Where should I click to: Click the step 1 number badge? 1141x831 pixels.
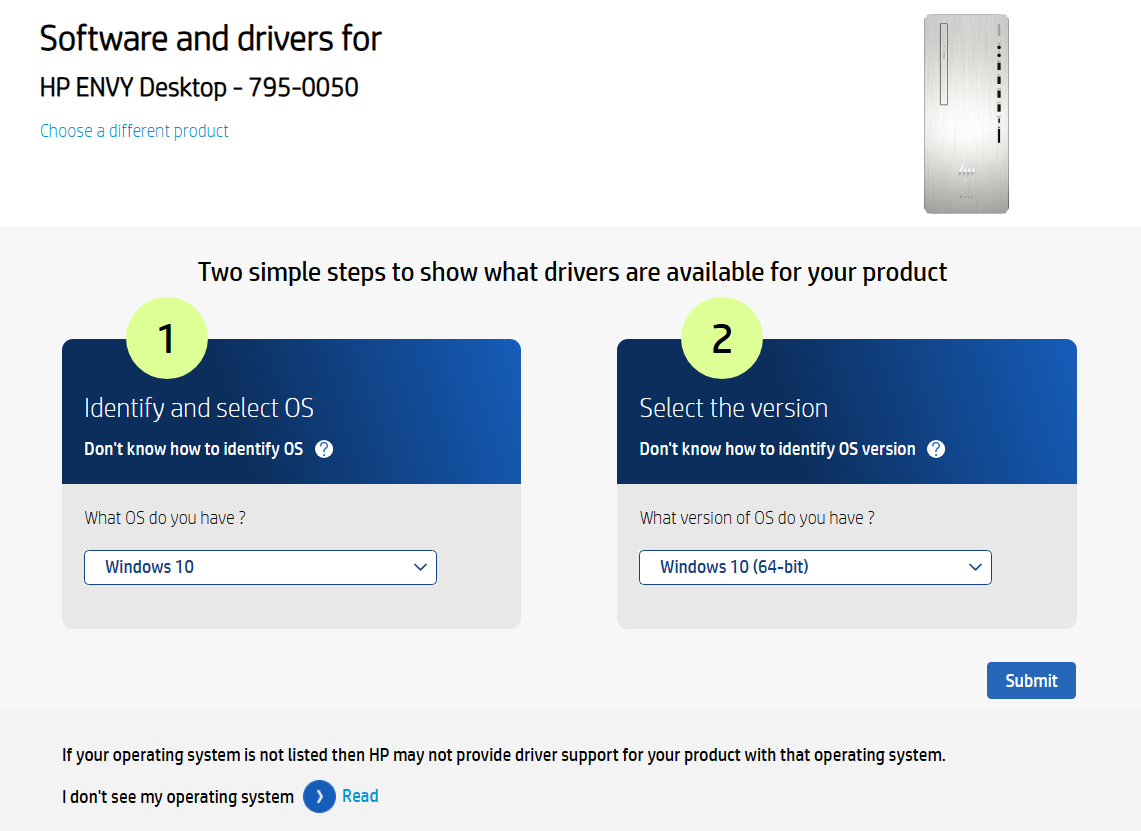point(167,338)
